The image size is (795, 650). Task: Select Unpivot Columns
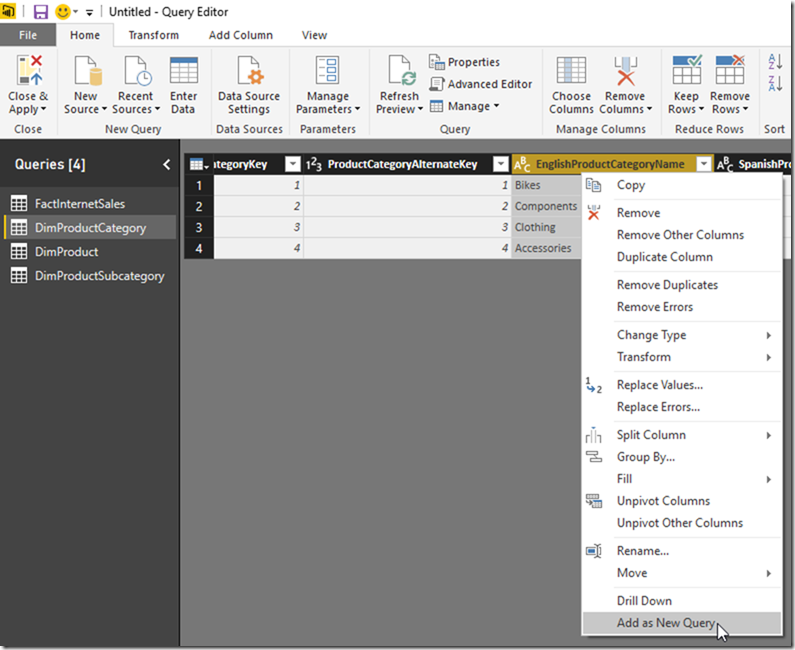(x=682, y=501)
